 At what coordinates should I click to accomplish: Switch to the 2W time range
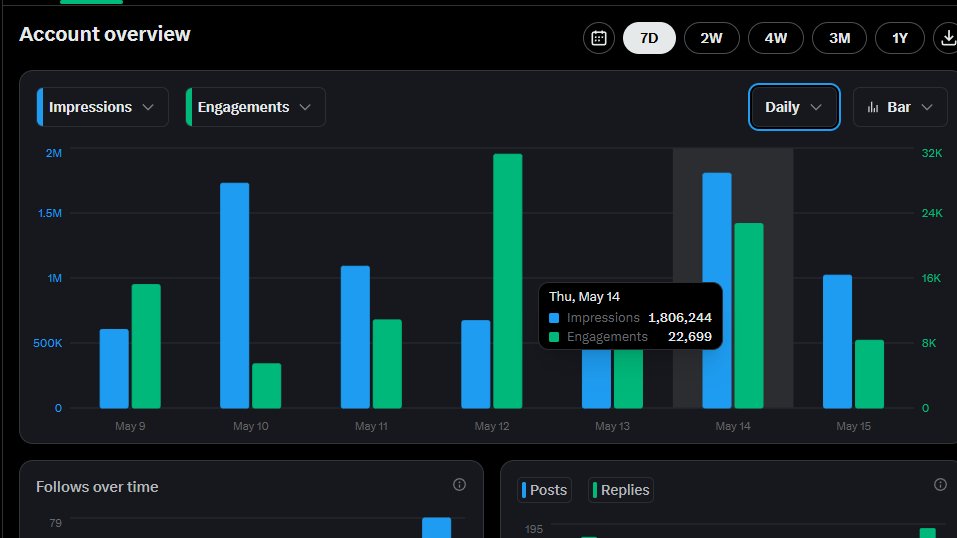(x=712, y=38)
